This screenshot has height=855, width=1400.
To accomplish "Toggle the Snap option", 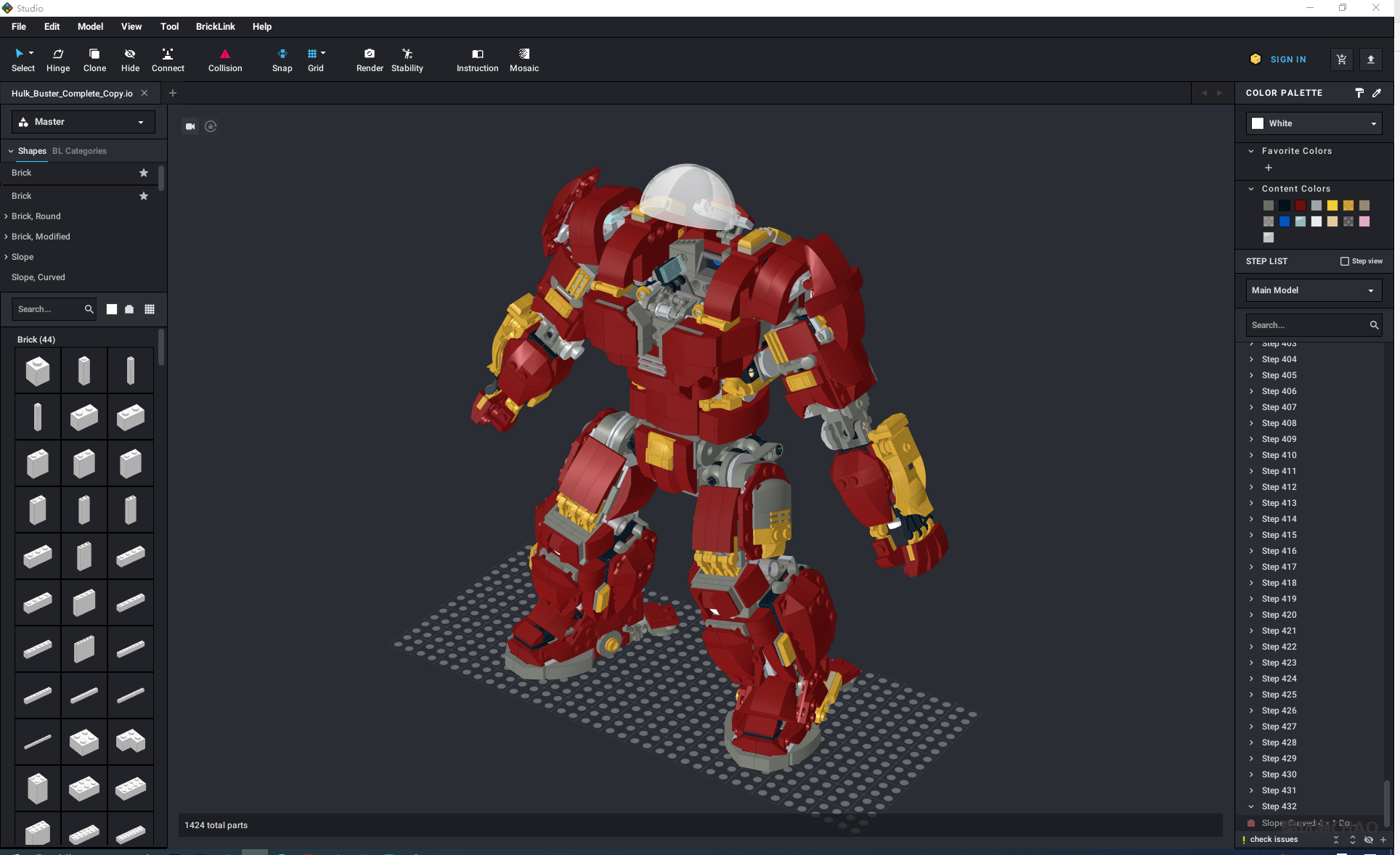I will 282,60.
